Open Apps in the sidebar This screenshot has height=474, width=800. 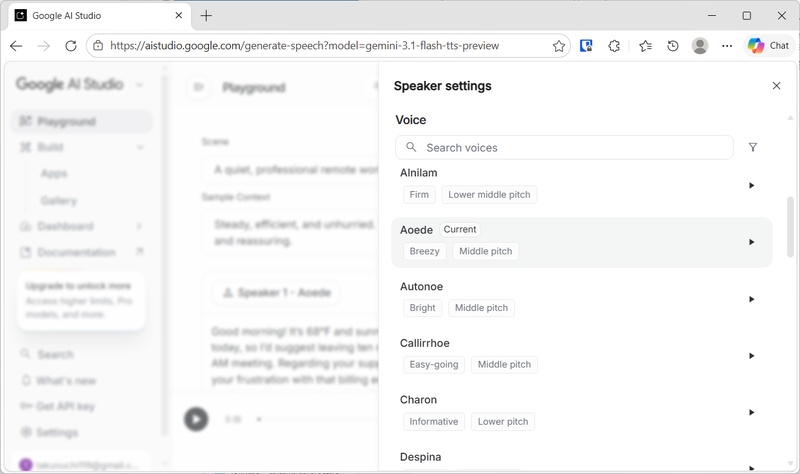54,173
